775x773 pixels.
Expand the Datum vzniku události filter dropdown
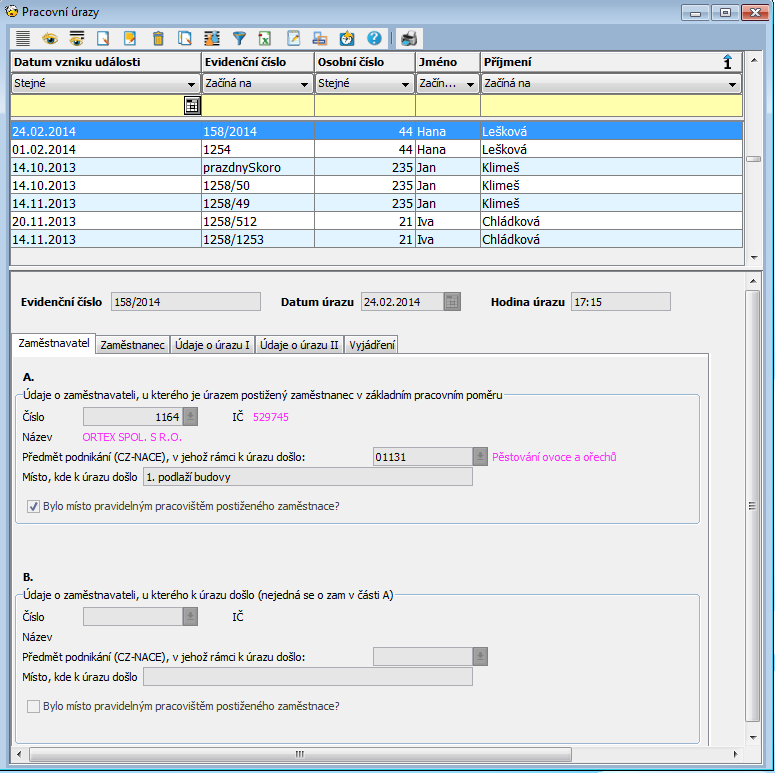[191, 84]
